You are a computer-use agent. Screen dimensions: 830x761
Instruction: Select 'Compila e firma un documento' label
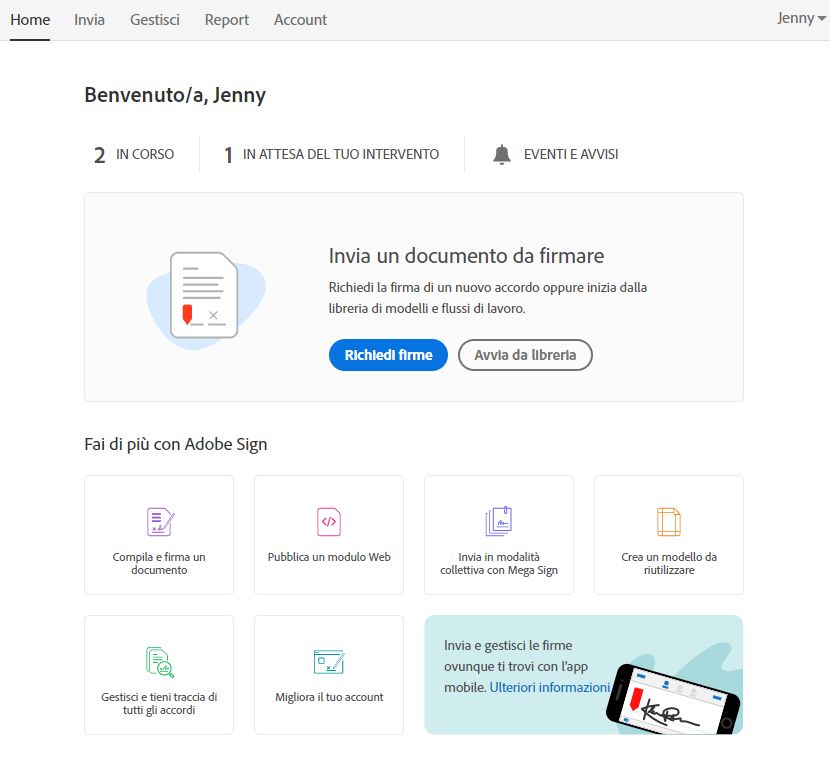159,564
